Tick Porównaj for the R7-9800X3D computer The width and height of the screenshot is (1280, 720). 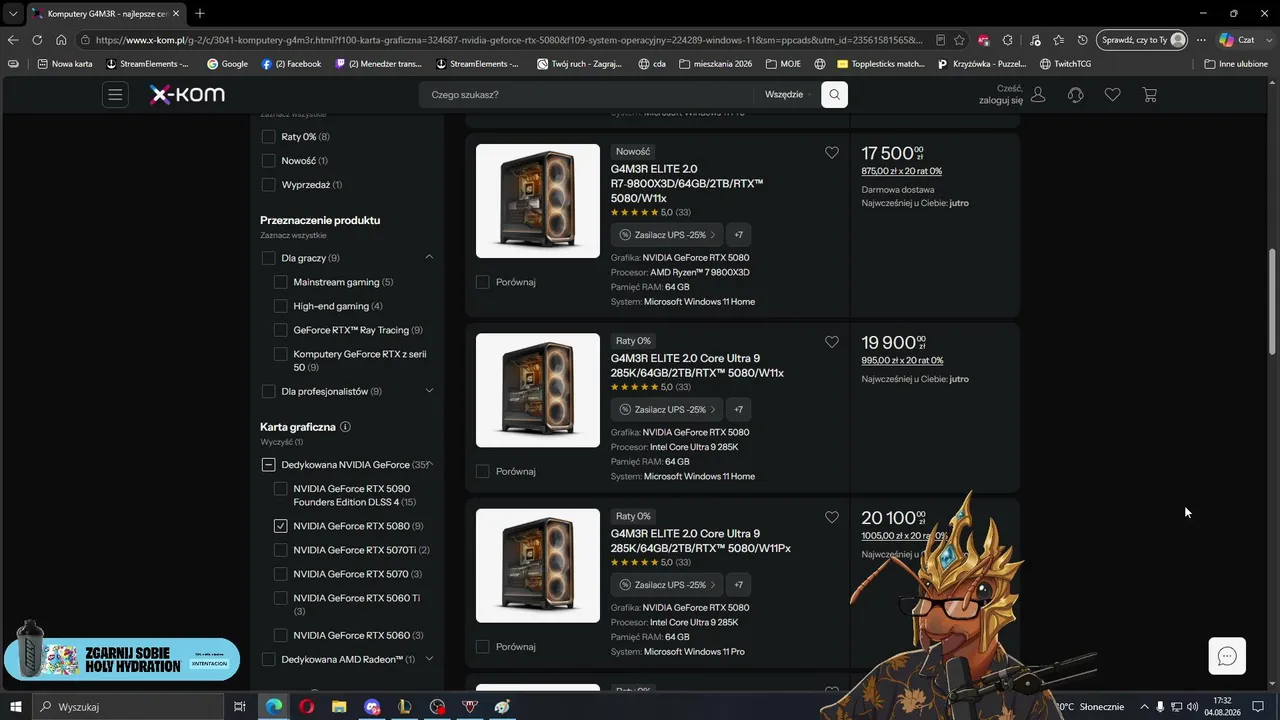click(x=482, y=282)
